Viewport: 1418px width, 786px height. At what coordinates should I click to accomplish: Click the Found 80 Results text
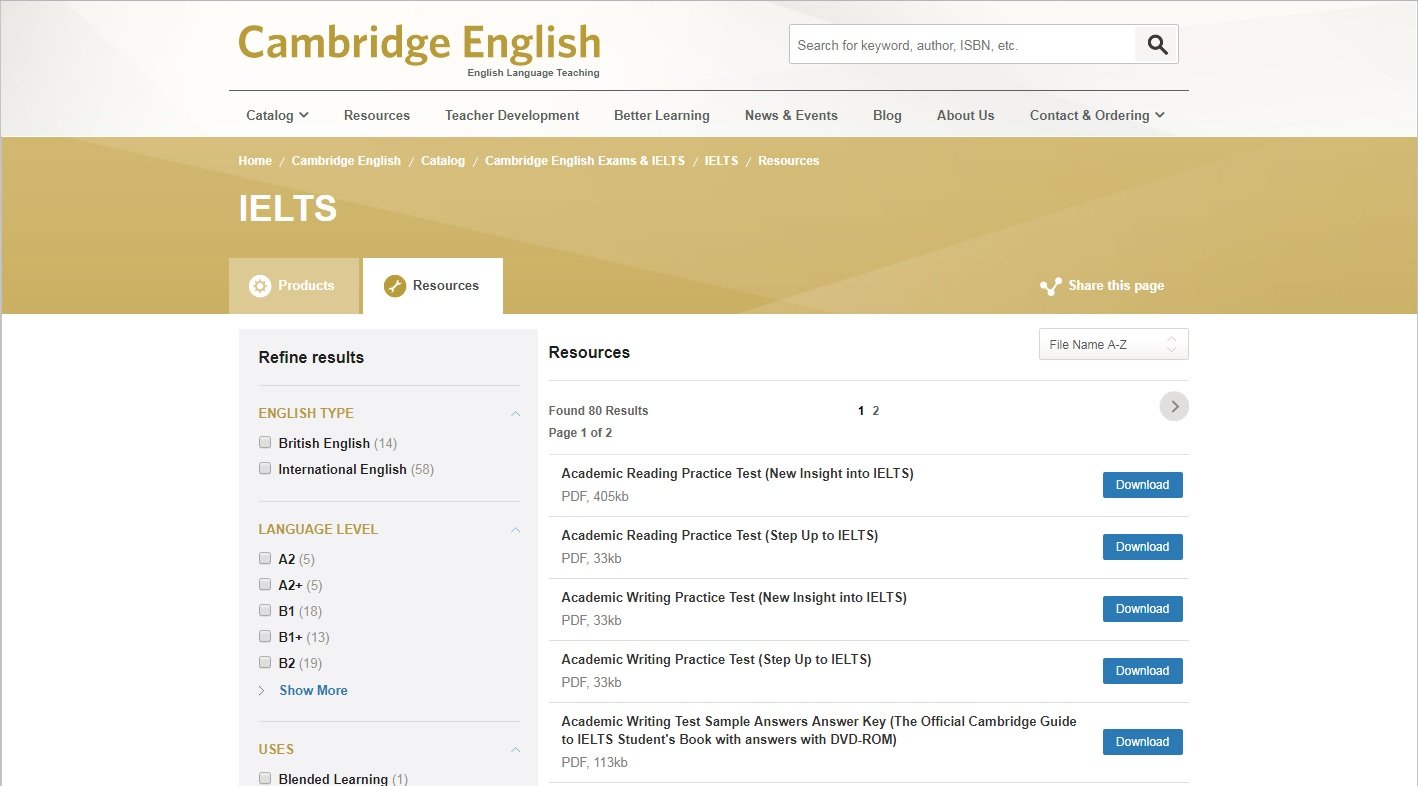click(x=598, y=411)
